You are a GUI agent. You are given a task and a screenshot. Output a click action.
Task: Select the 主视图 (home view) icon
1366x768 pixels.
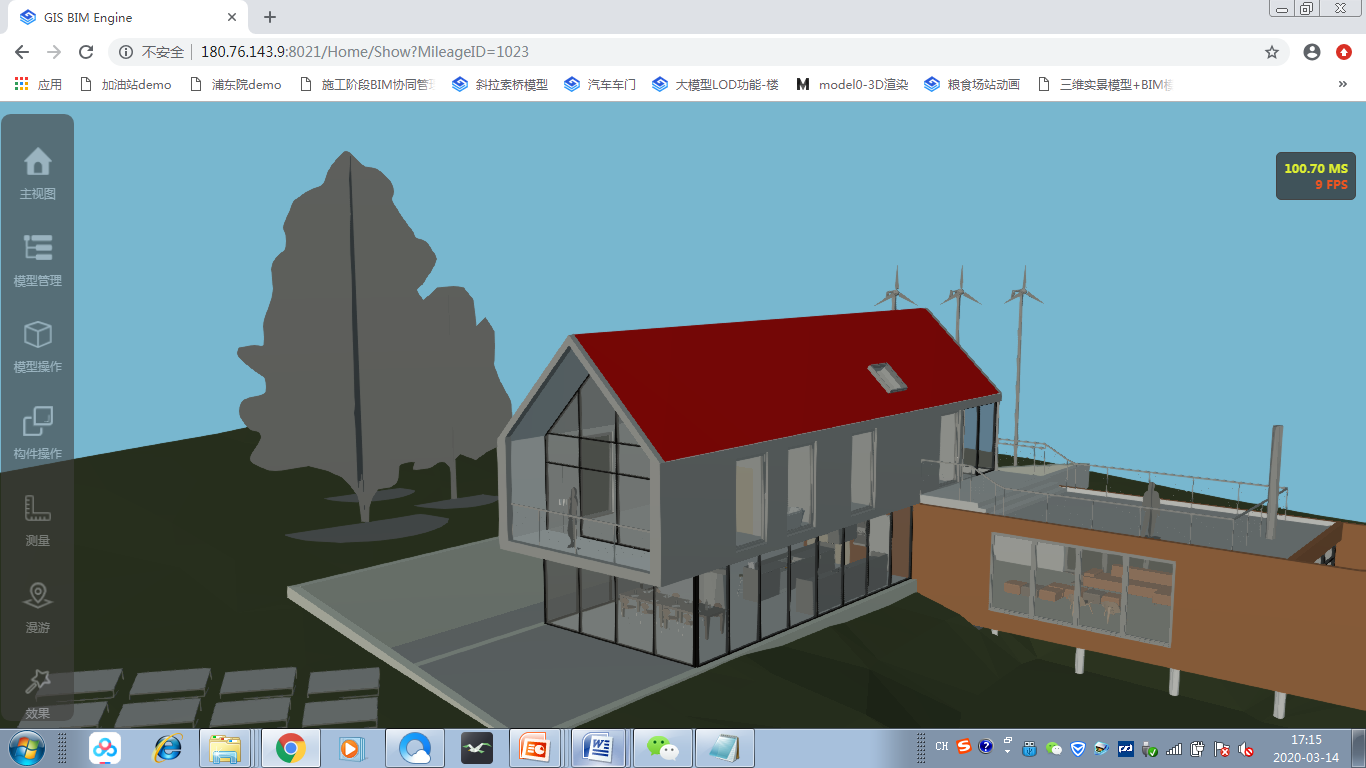click(37, 170)
